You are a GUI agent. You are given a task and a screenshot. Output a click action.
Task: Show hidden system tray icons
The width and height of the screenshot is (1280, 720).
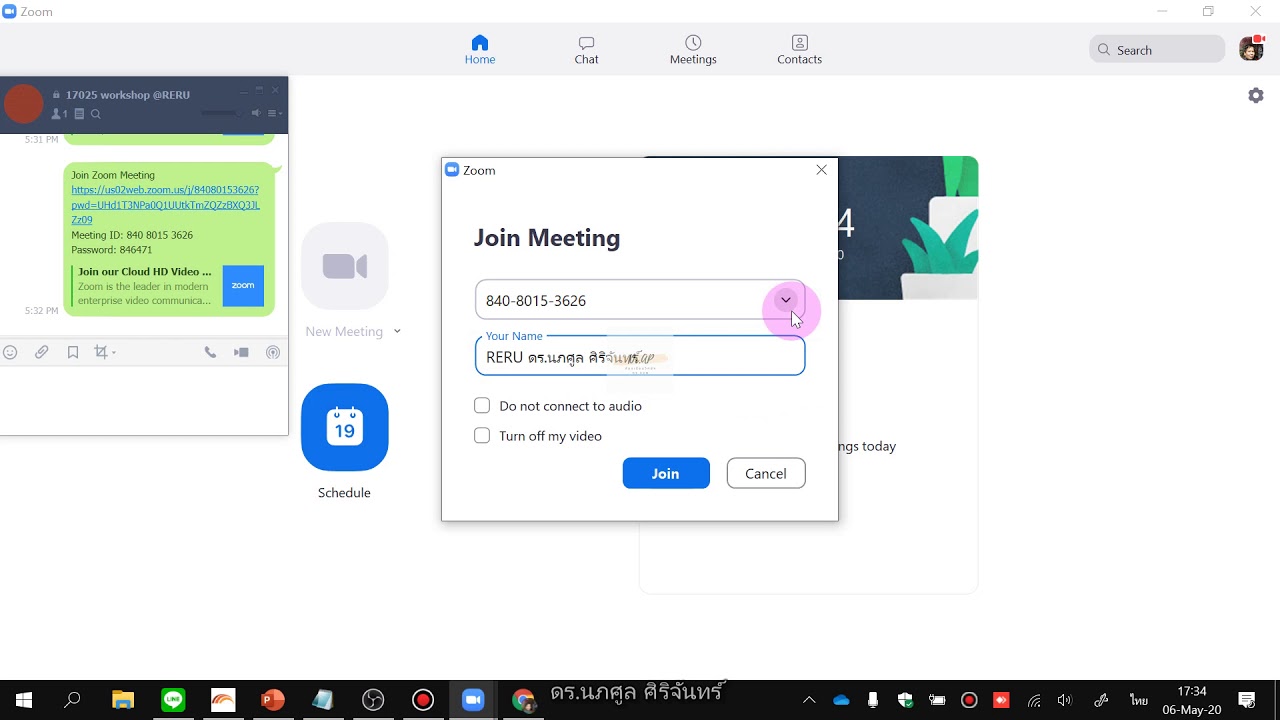(x=809, y=700)
